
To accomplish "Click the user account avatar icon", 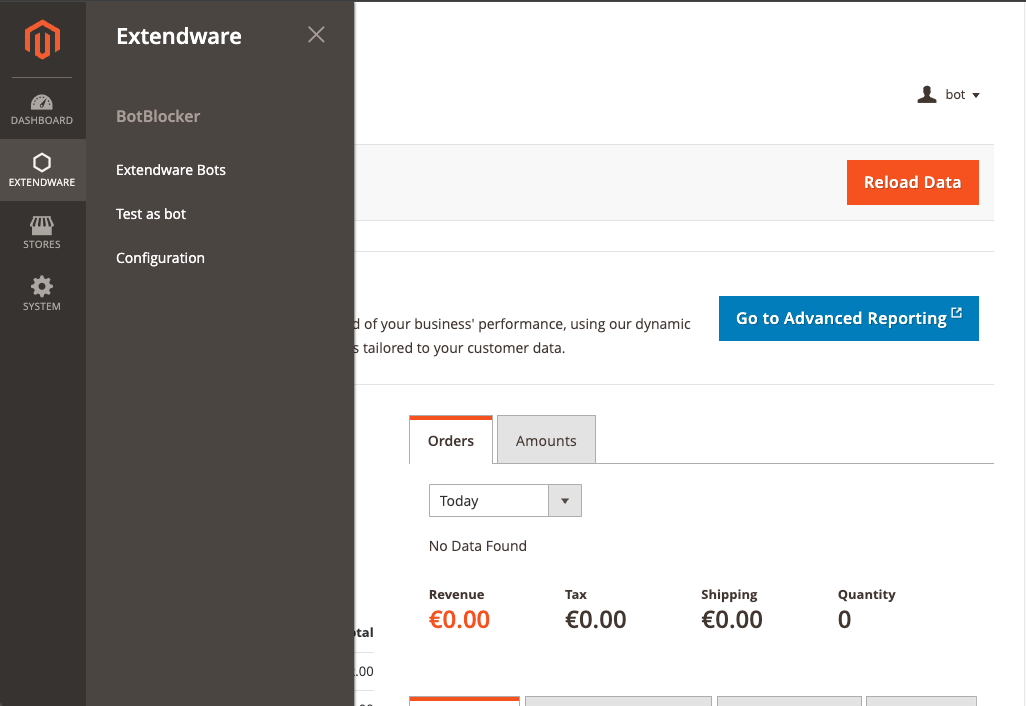I will click(x=927, y=95).
